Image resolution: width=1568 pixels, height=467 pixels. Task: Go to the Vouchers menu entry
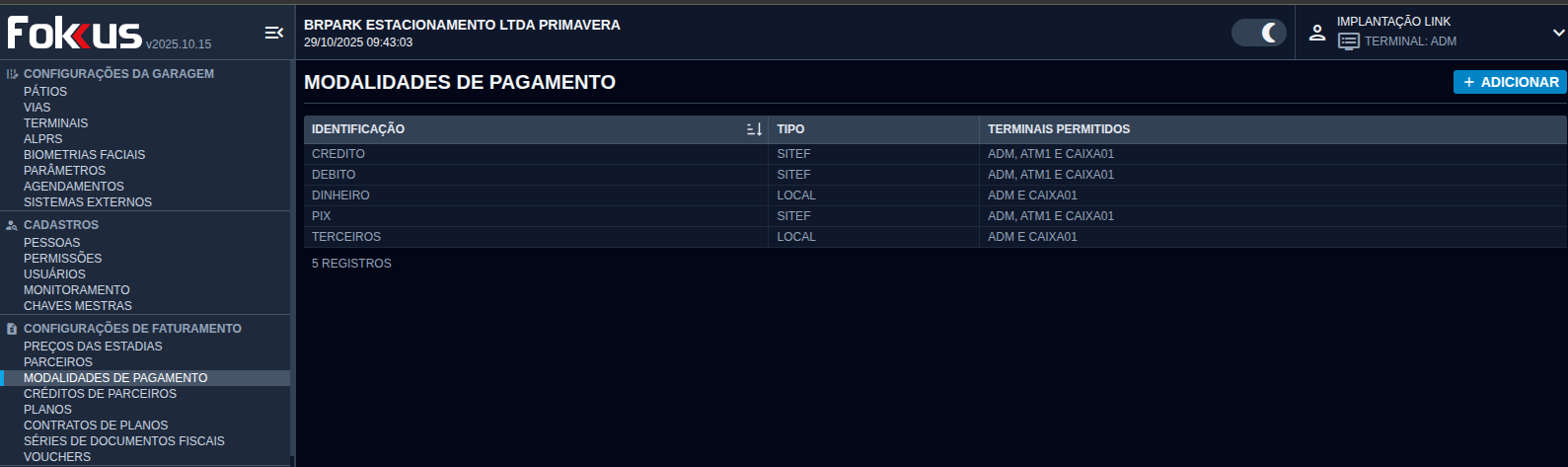[57, 457]
